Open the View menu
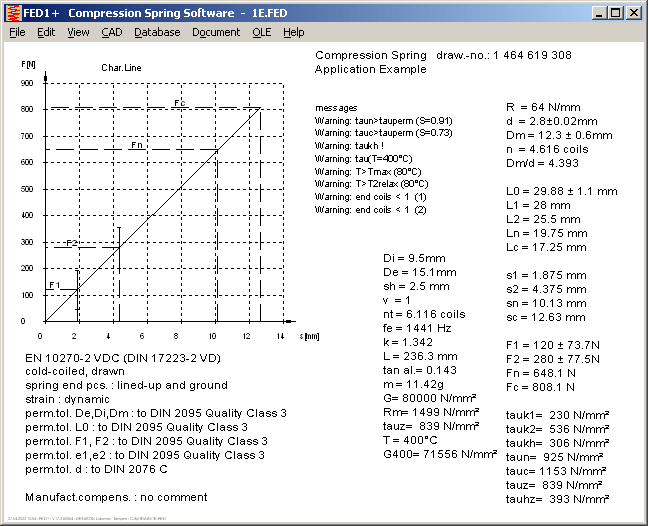 point(78,32)
